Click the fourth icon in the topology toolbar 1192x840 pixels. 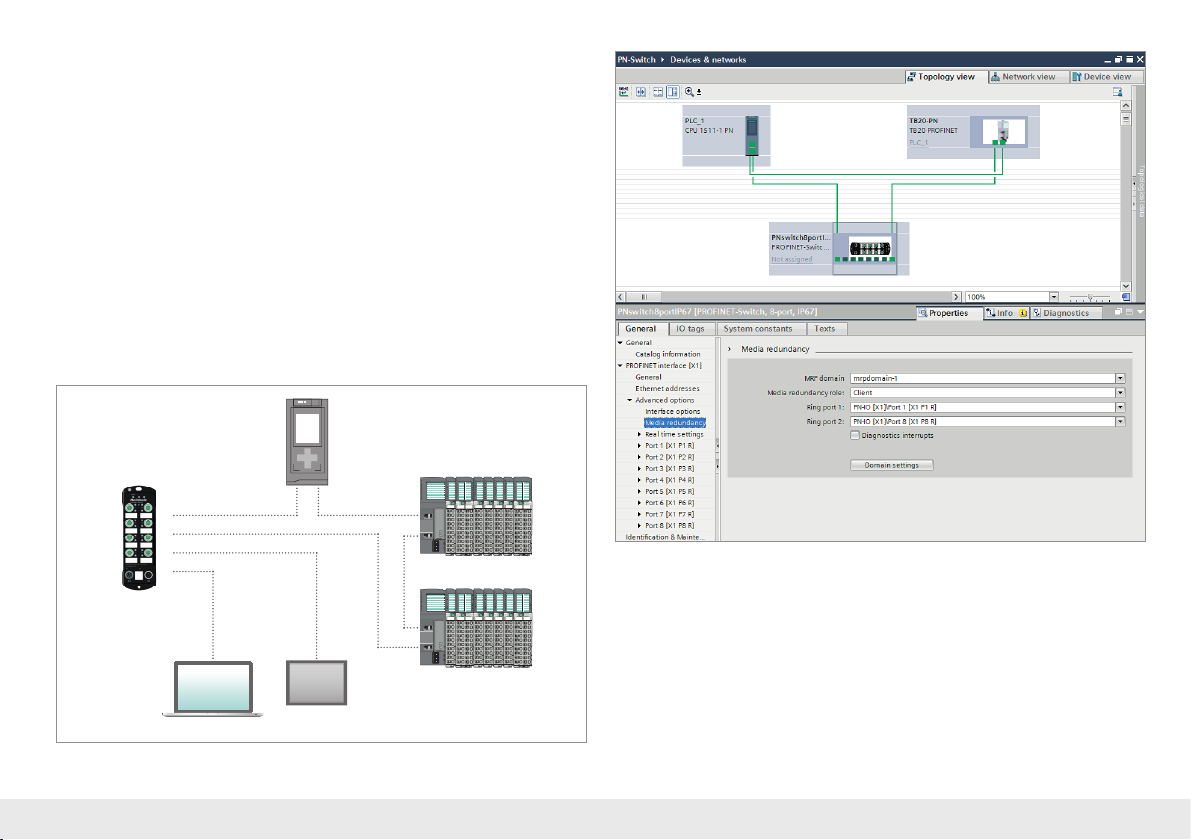pos(672,91)
